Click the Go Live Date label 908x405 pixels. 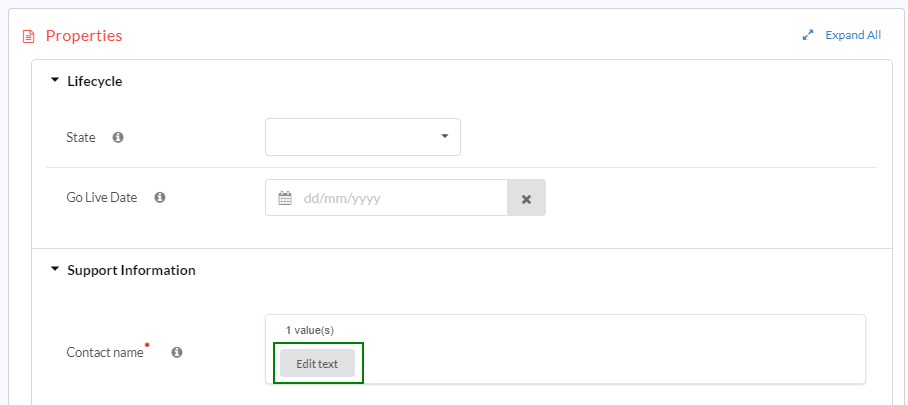tap(102, 198)
